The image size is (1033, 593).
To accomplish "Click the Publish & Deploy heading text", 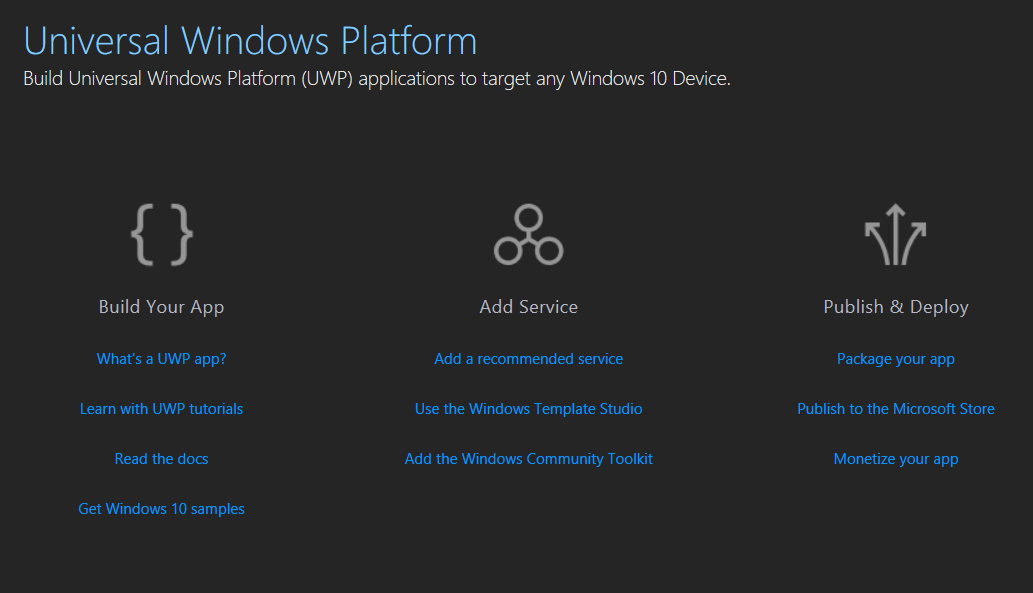I will click(895, 307).
